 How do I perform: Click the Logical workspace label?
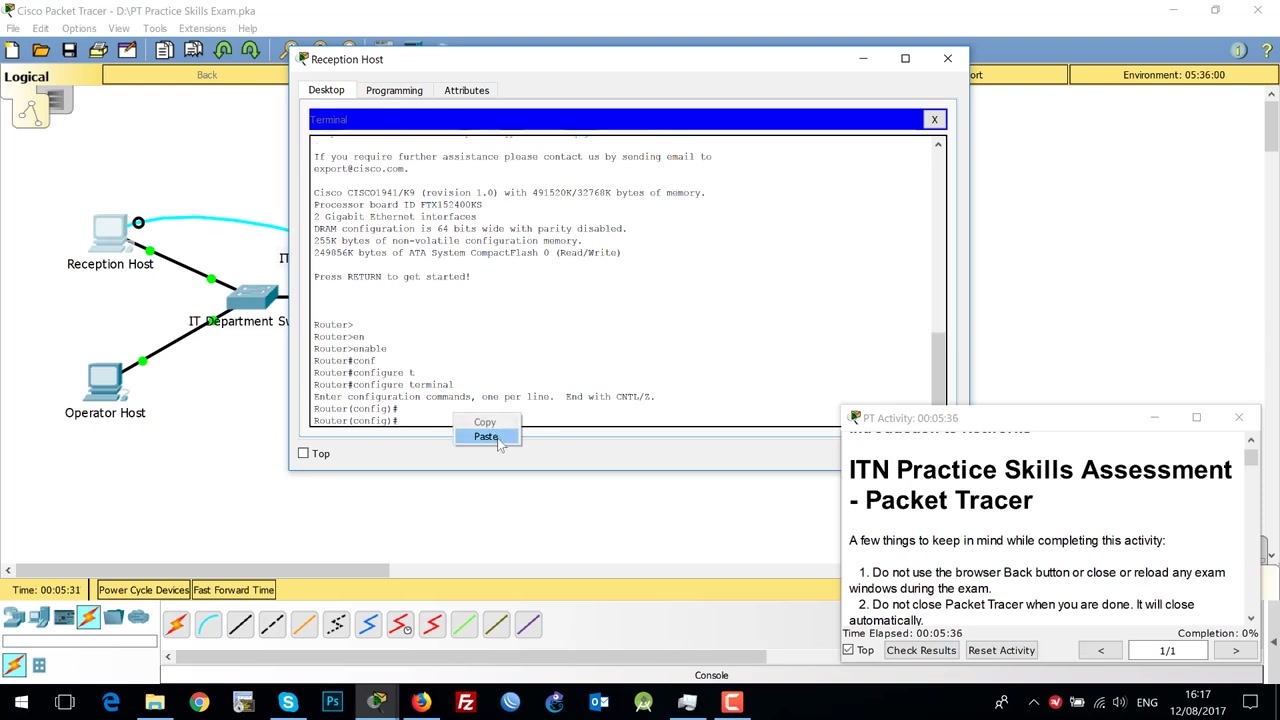(x=26, y=77)
